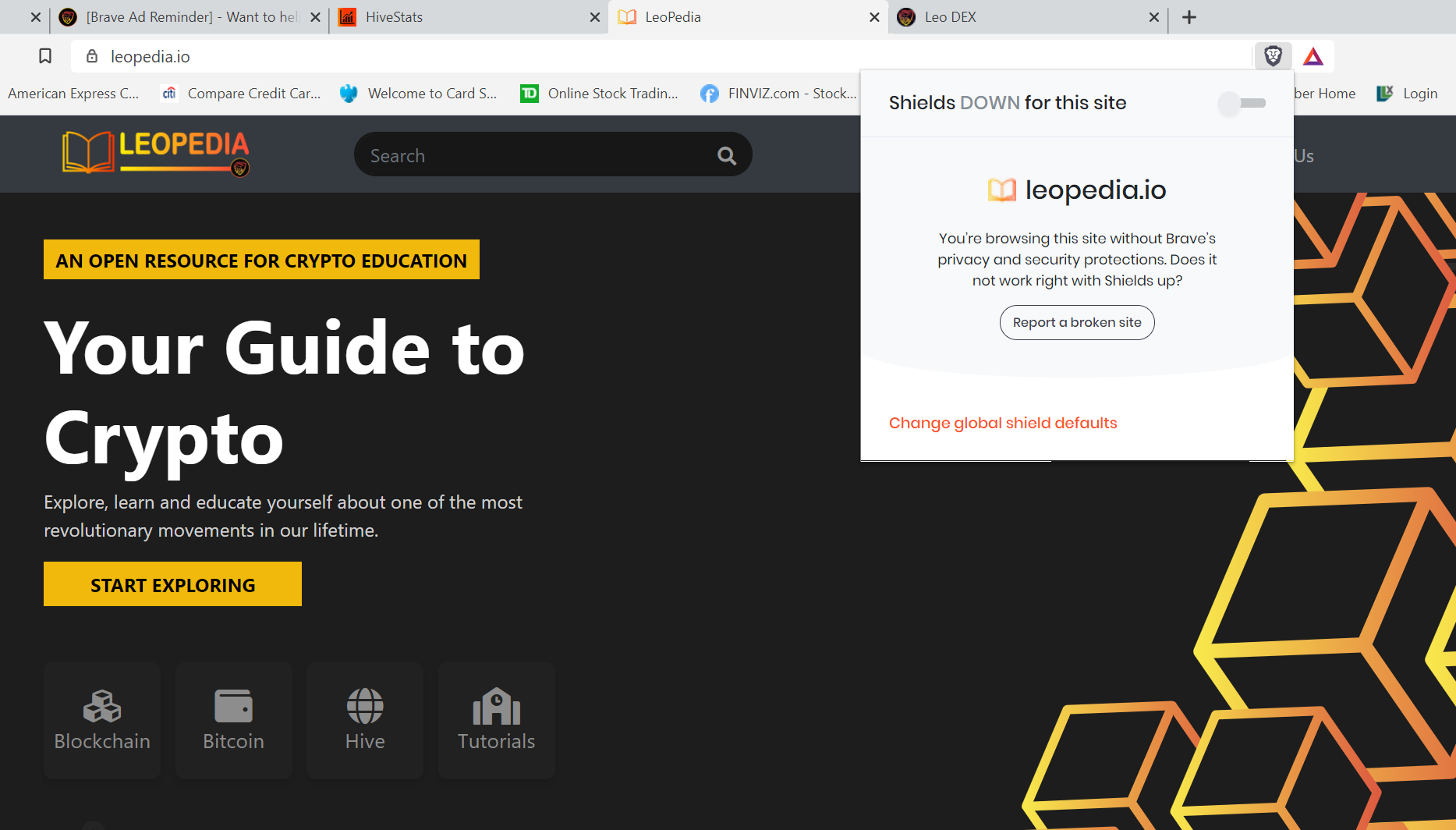The height and width of the screenshot is (830, 1456).
Task: Select the Hive globe category card
Action: click(365, 721)
